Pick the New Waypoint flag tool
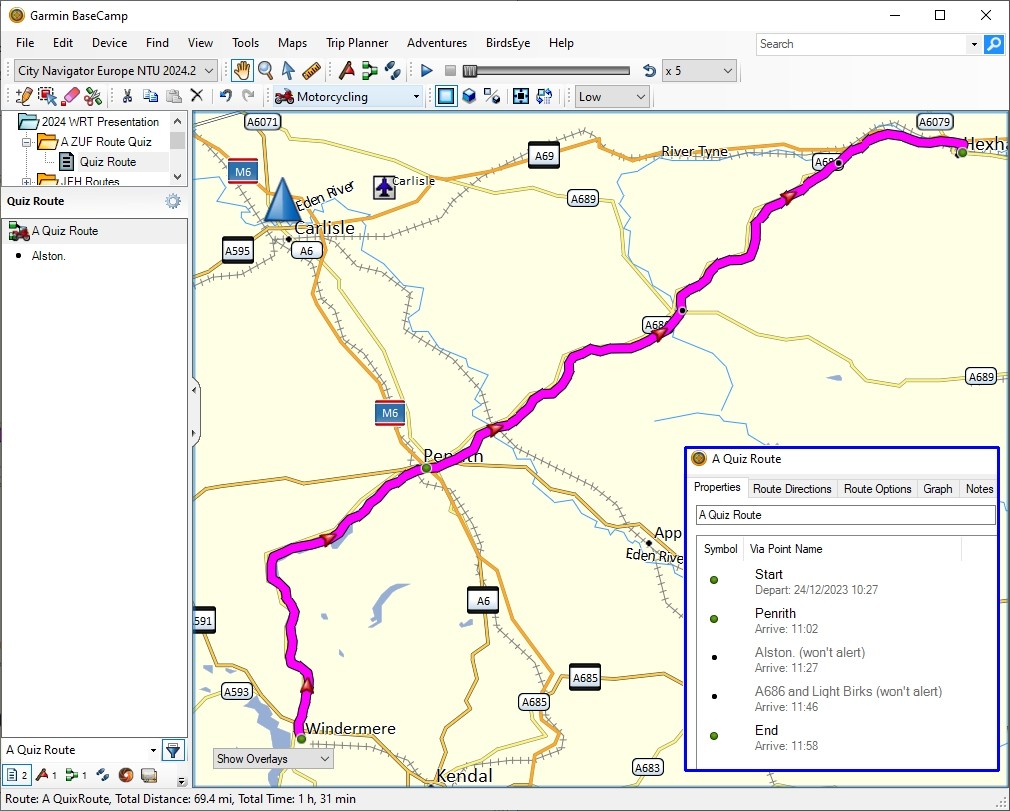The width and height of the screenshot is (1010, 811). click(x=347, y=70)
